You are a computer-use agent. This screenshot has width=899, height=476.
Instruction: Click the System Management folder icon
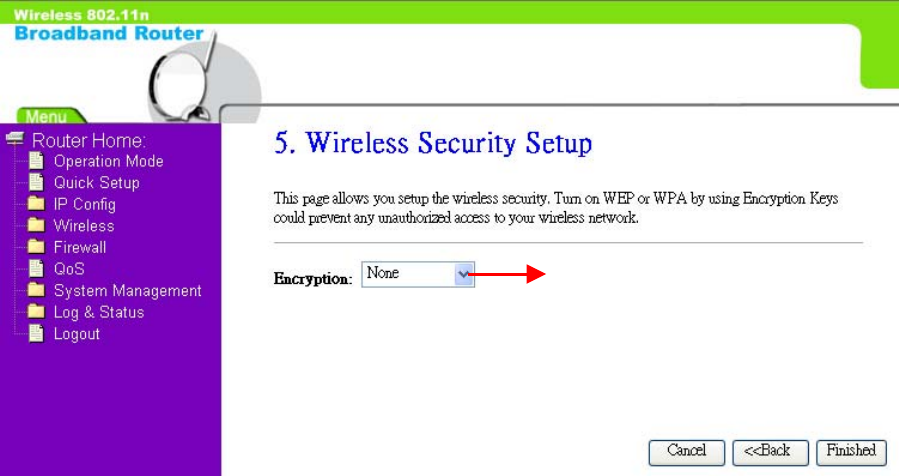click(x=36, y=290)
